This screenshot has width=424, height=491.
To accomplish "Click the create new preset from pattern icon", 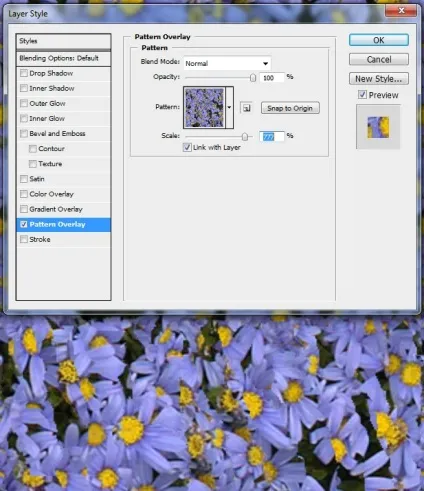I will 246,108.
